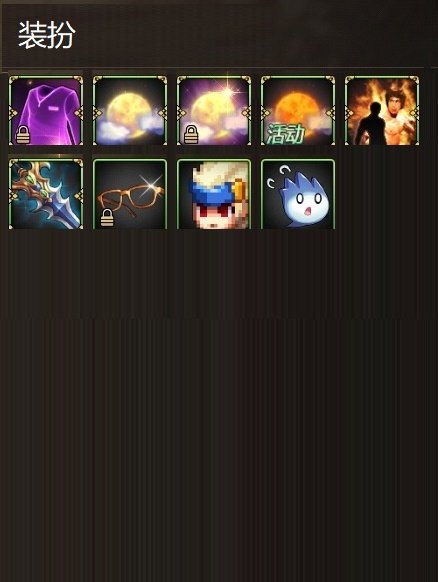Select the purple shirt costume item
Viewport: 438px width, 582px height.
[x=46, y=111]
